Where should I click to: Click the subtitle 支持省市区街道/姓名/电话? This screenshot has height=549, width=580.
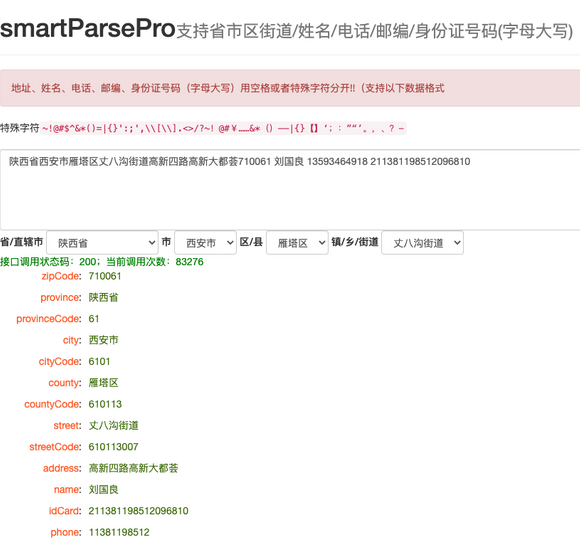[x=375, y=31]
